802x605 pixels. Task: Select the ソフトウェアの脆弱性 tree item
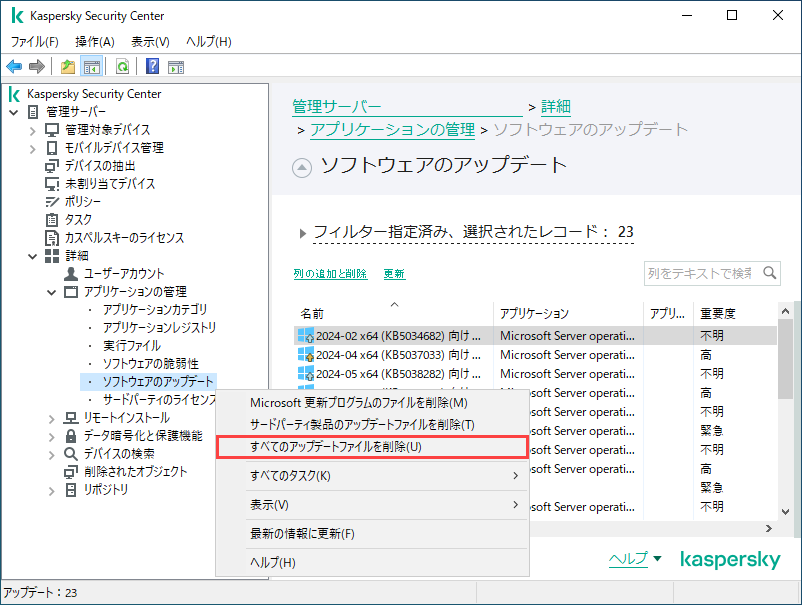pyautogui.click(x=150, y=364)
